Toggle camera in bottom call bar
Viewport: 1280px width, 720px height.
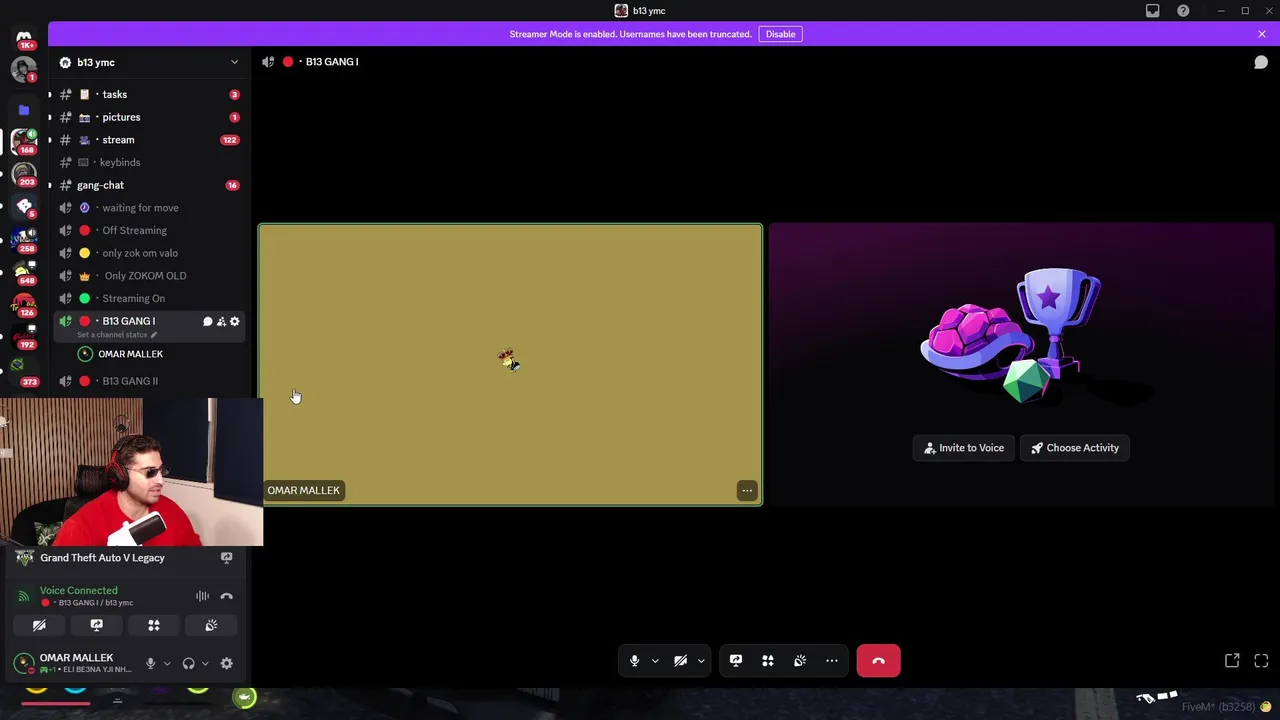(680, 661)
